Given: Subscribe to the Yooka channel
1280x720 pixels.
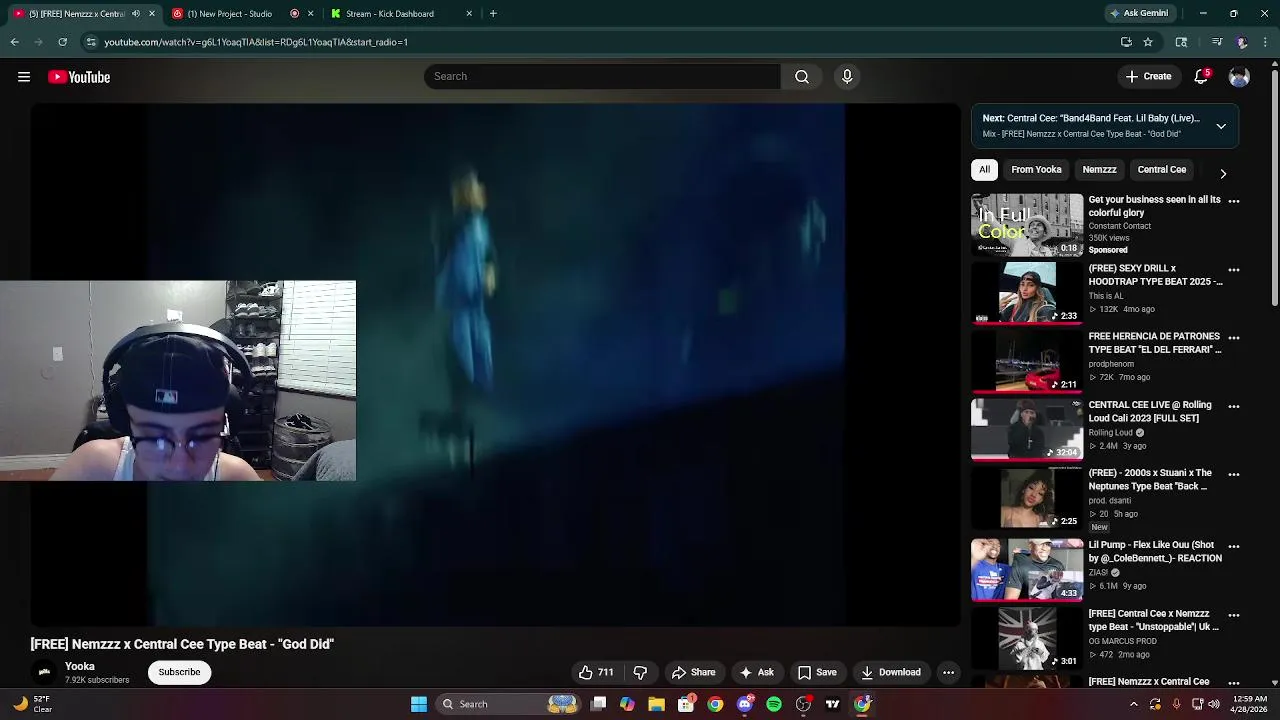Looking at the screenshot, I should click(179, 672).
